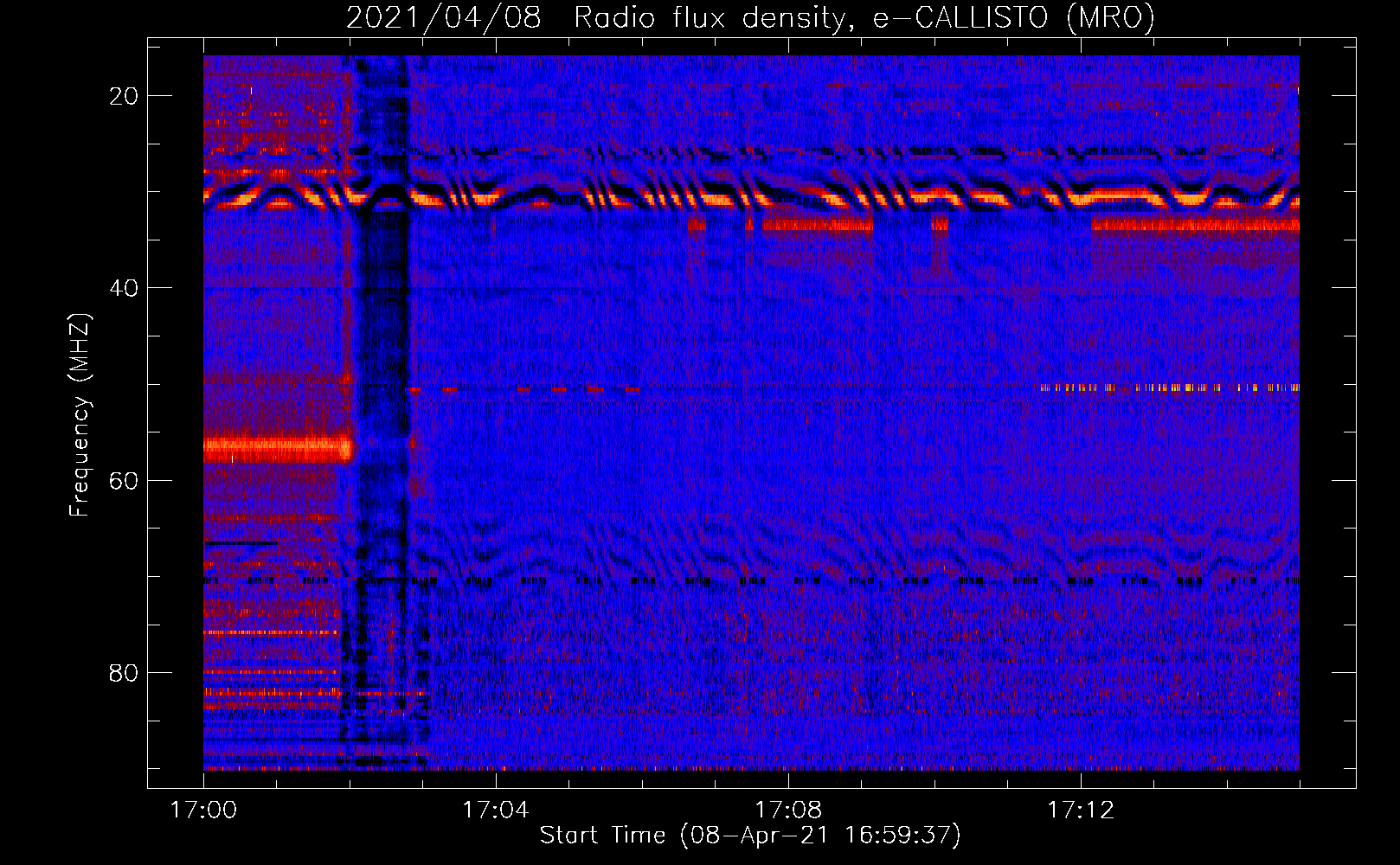Click the 20 MHz frequency tick label
Image resolution: width=1400 pixels, height=865 pixels.
[124, 96]
